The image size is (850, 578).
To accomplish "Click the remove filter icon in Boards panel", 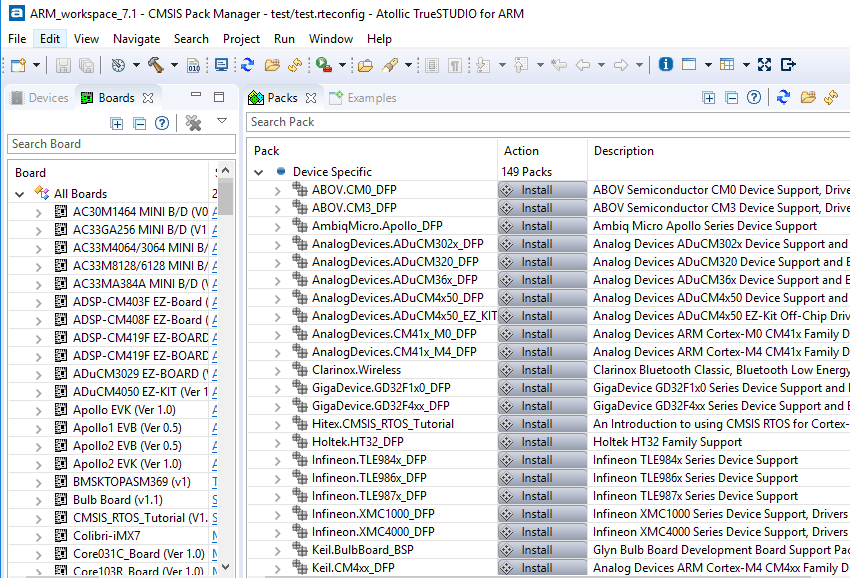I will [x=193, y=123].
